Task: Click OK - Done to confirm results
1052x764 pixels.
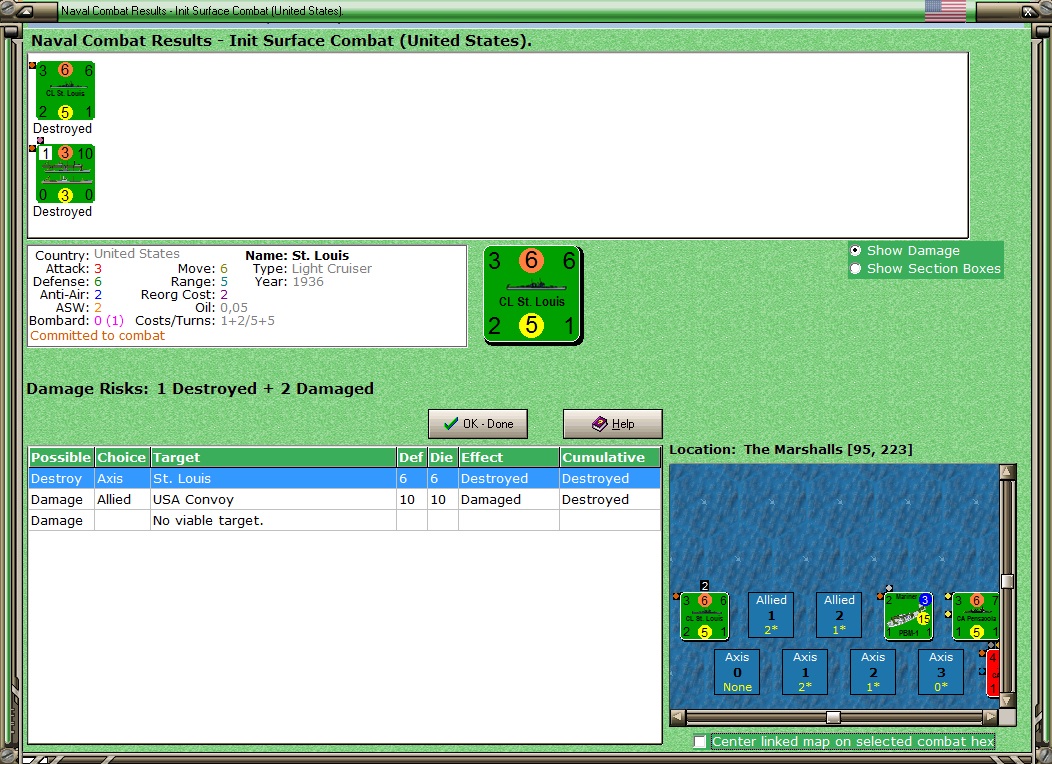Action: pos(478,424)
